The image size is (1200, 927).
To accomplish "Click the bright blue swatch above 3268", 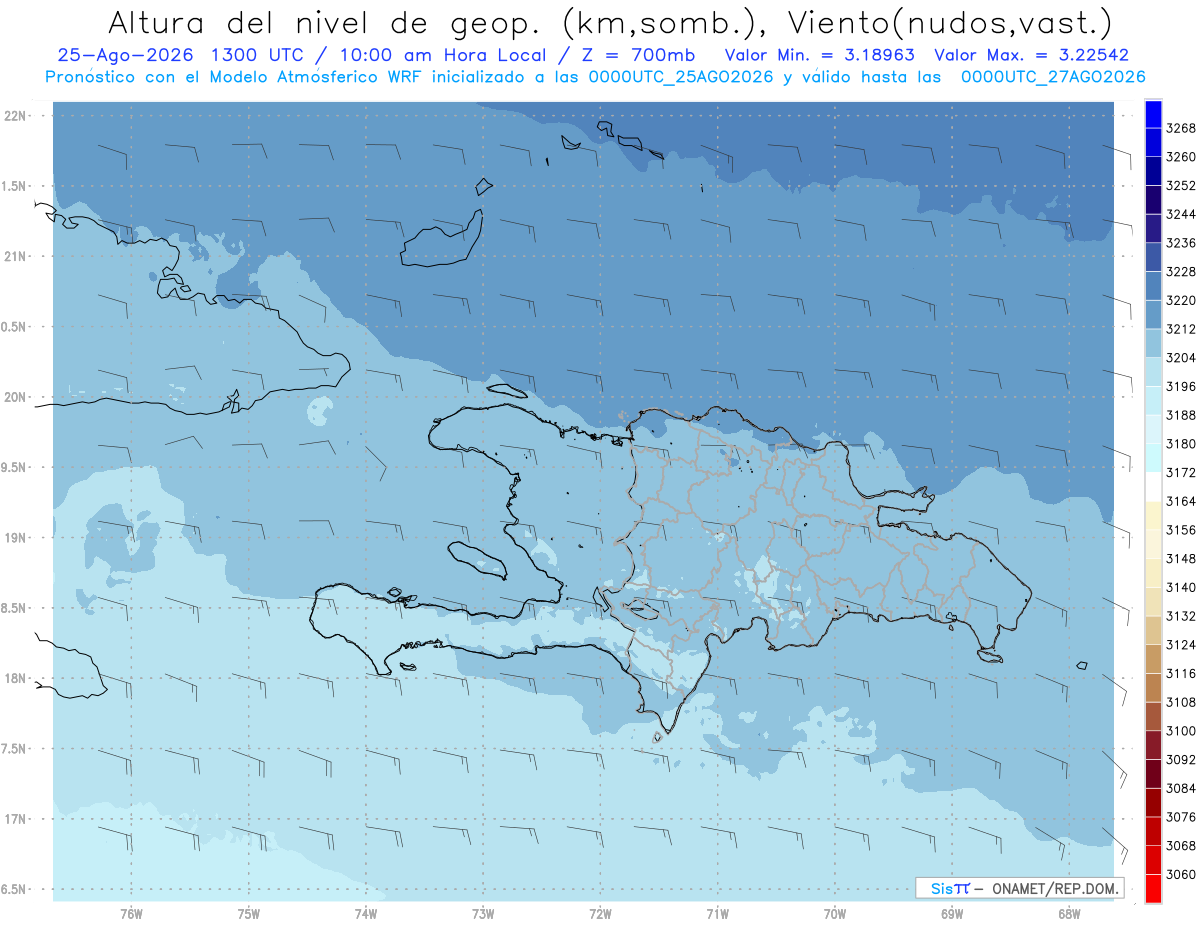I will [1152, 114].
